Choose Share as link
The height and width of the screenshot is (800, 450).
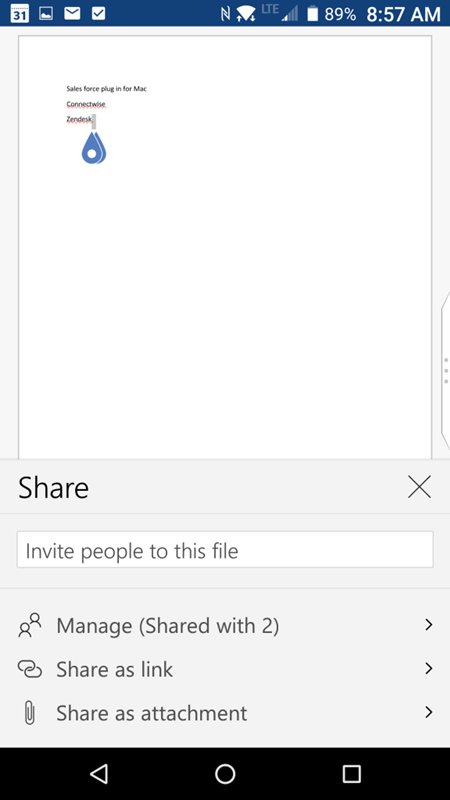pos(225,669)
